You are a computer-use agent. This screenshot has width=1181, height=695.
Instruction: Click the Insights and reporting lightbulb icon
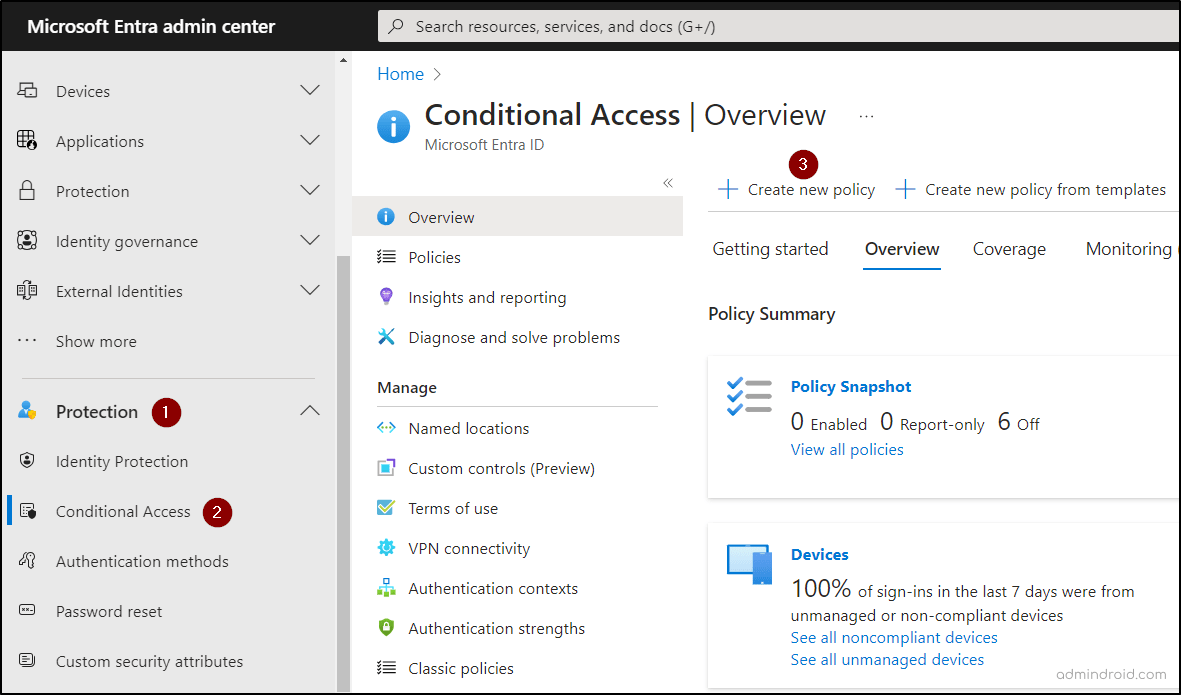click(386, 297)
